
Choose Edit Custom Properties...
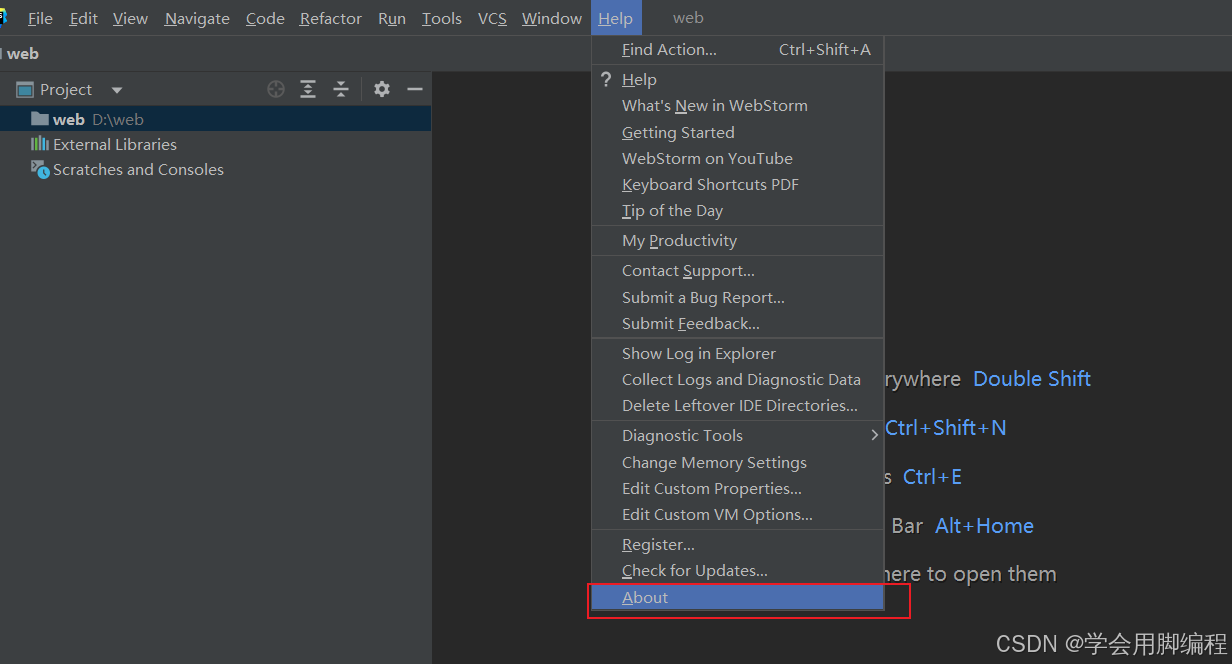click(737, 488)
